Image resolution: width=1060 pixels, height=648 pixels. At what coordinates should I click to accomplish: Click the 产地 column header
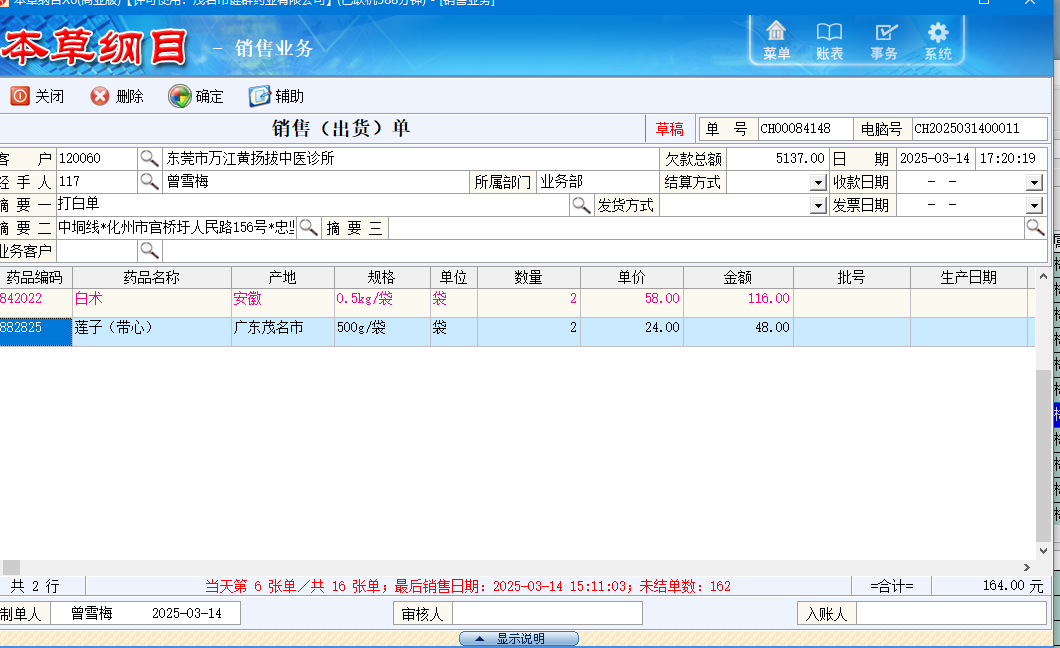click(x=283, y=277)
